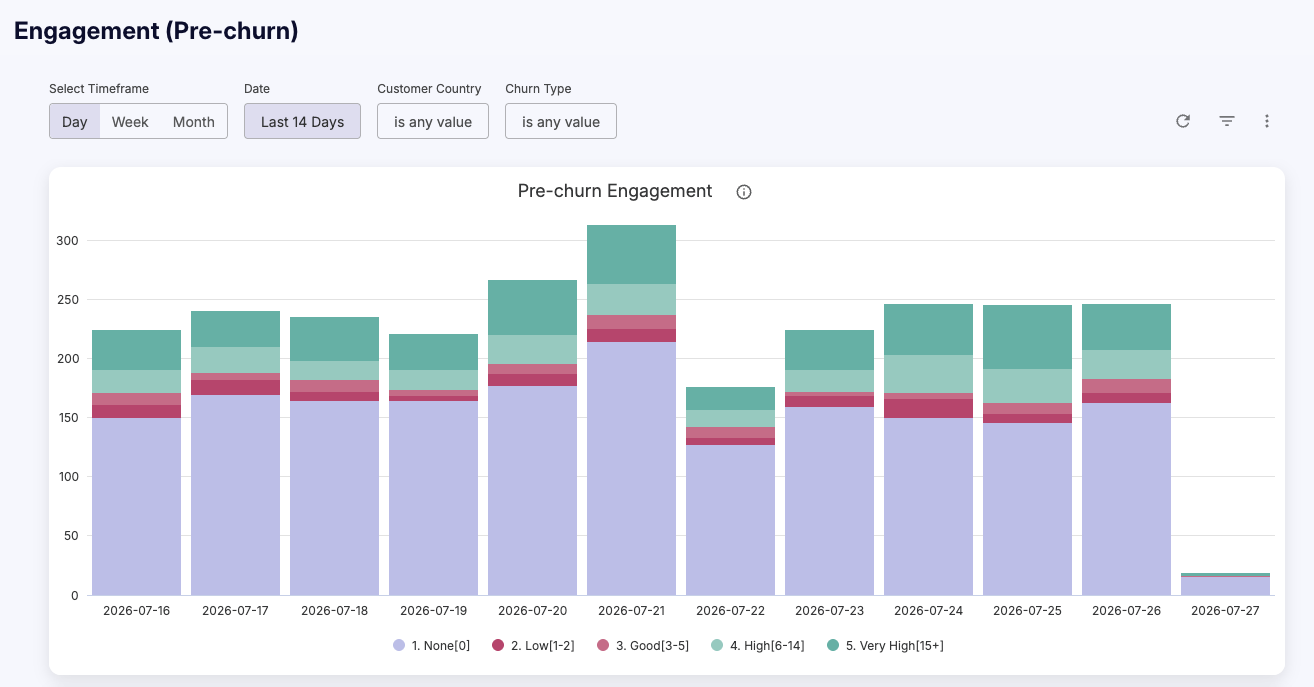Click the refresh dashboard icon
Image resolution: width=1314 pixels, height=687 pixels.
tap(1183, 121)
